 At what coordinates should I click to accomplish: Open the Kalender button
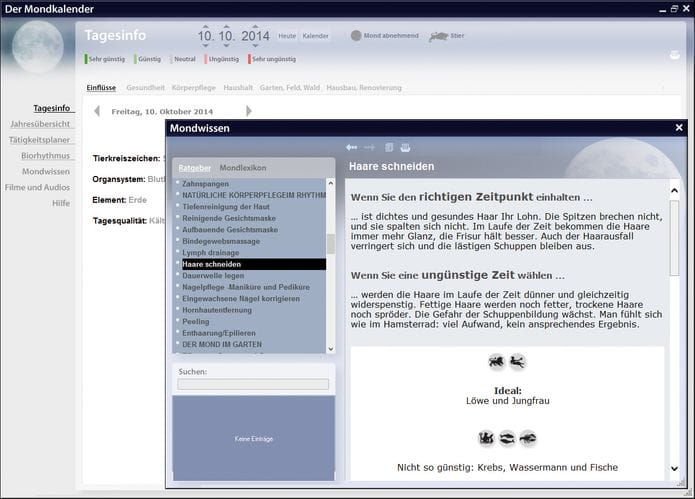pyautogui.click(x=315, y=36)
